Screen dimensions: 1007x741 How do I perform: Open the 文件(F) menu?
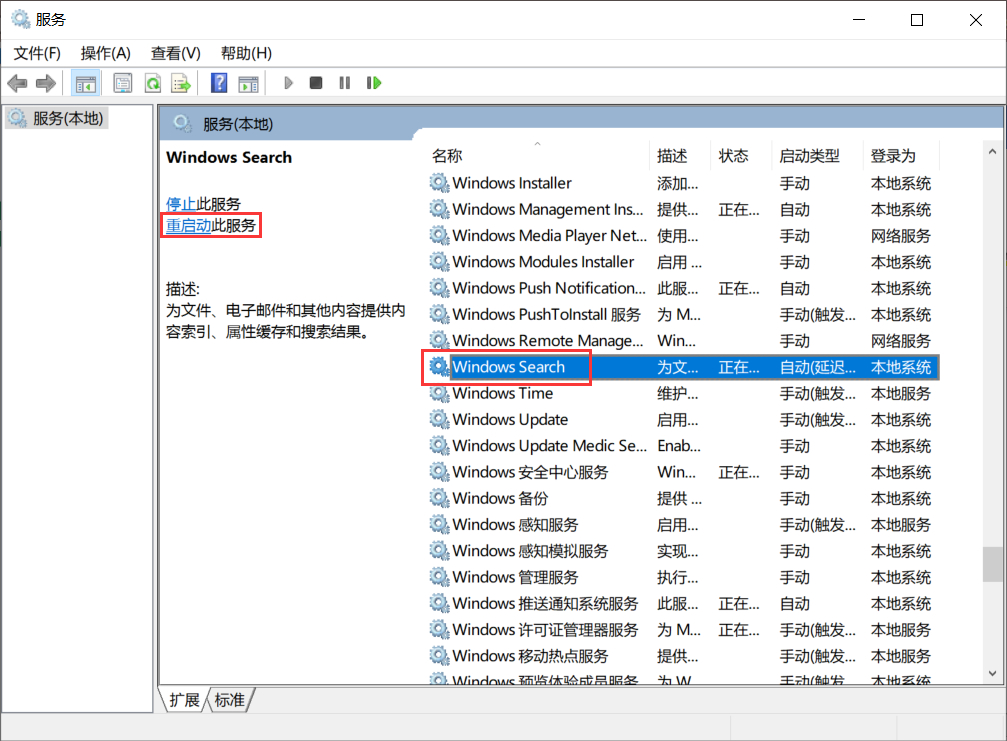pyautogui.click(x=37, y=53)
